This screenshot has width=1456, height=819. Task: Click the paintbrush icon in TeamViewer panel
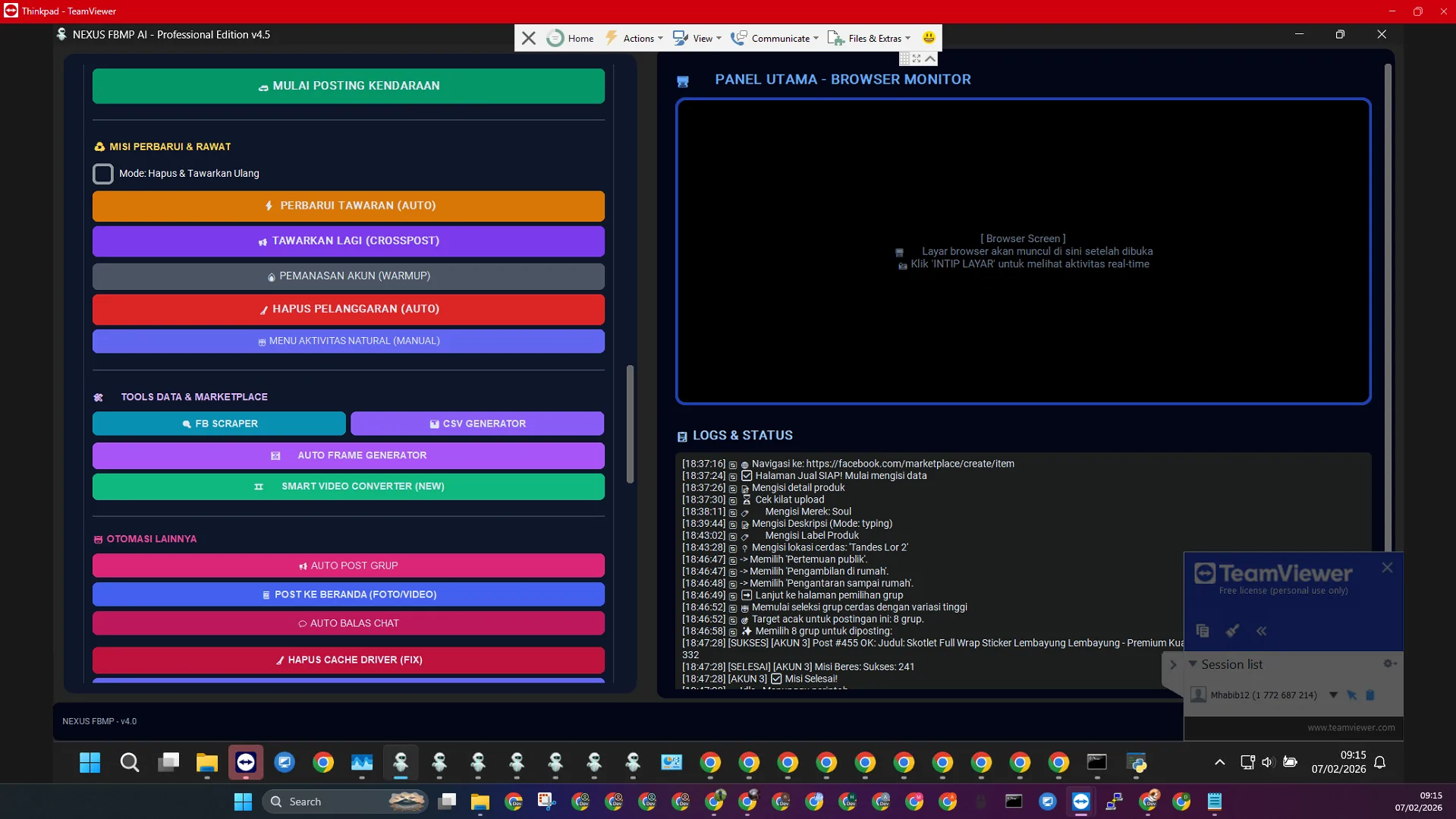pos(1232,631)
